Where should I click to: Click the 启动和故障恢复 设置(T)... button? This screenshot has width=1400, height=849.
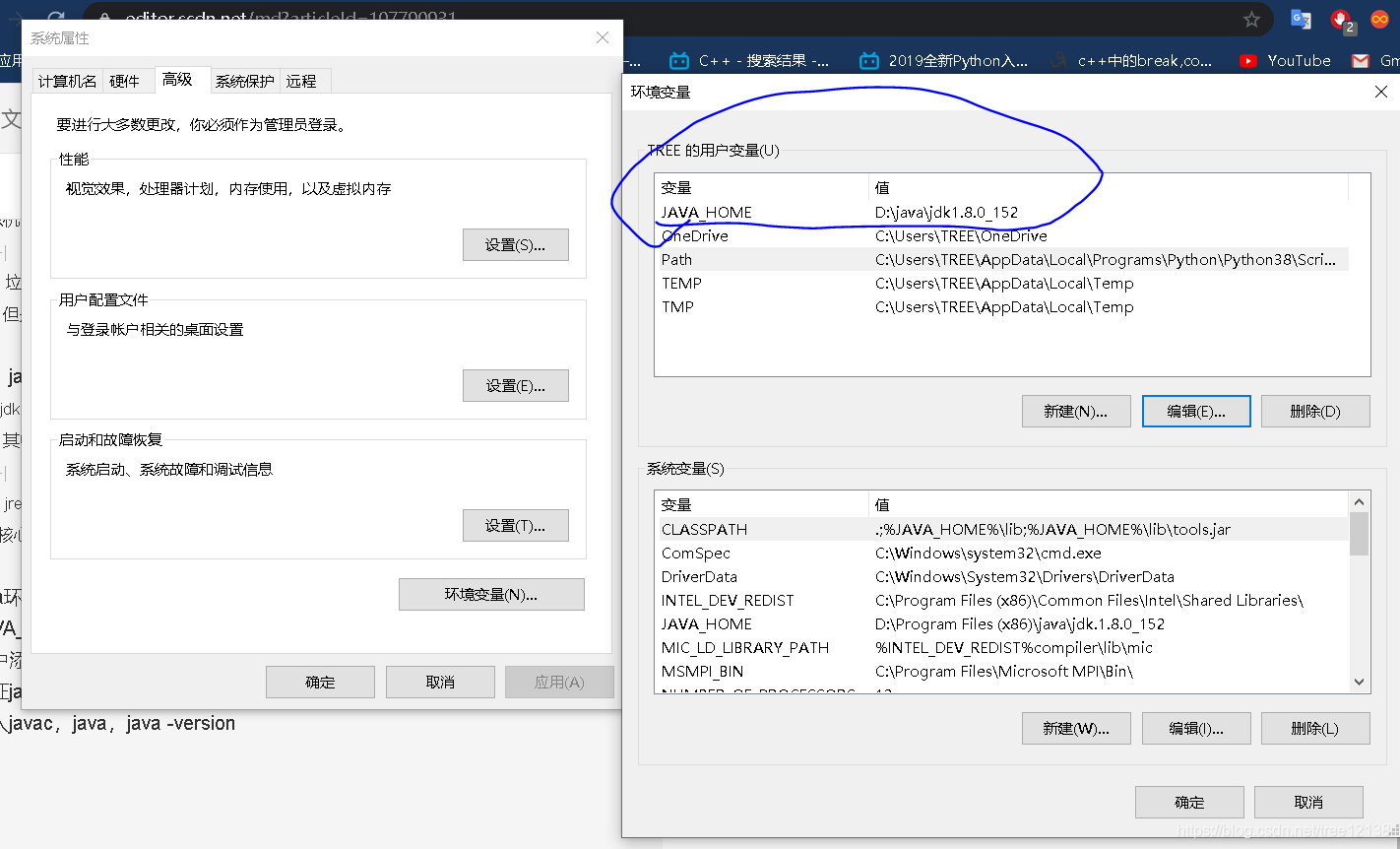click(x=516, y=526)
